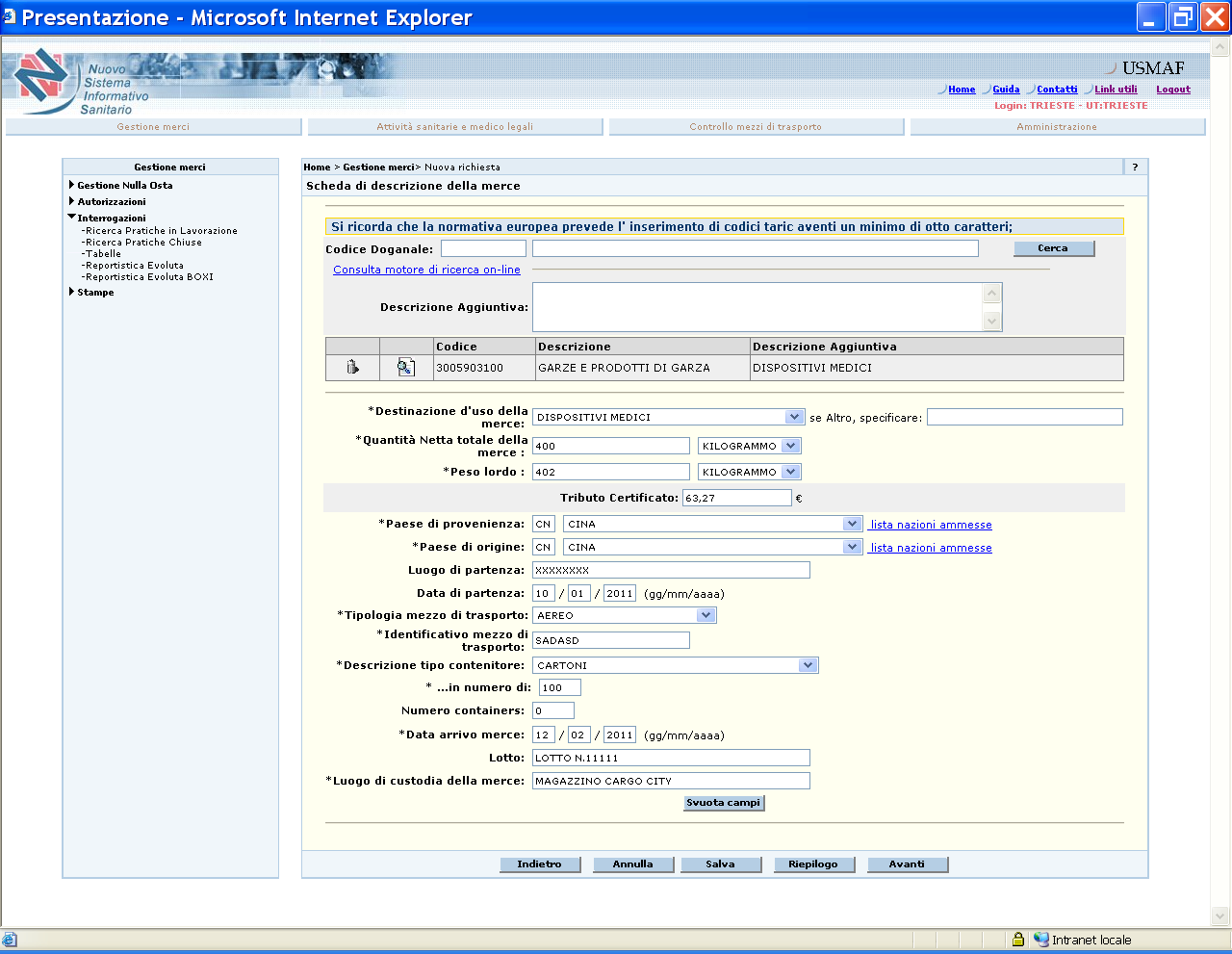
Task: Click the Identificativo mezzo di trasporto field
Action: pos(611,640)
